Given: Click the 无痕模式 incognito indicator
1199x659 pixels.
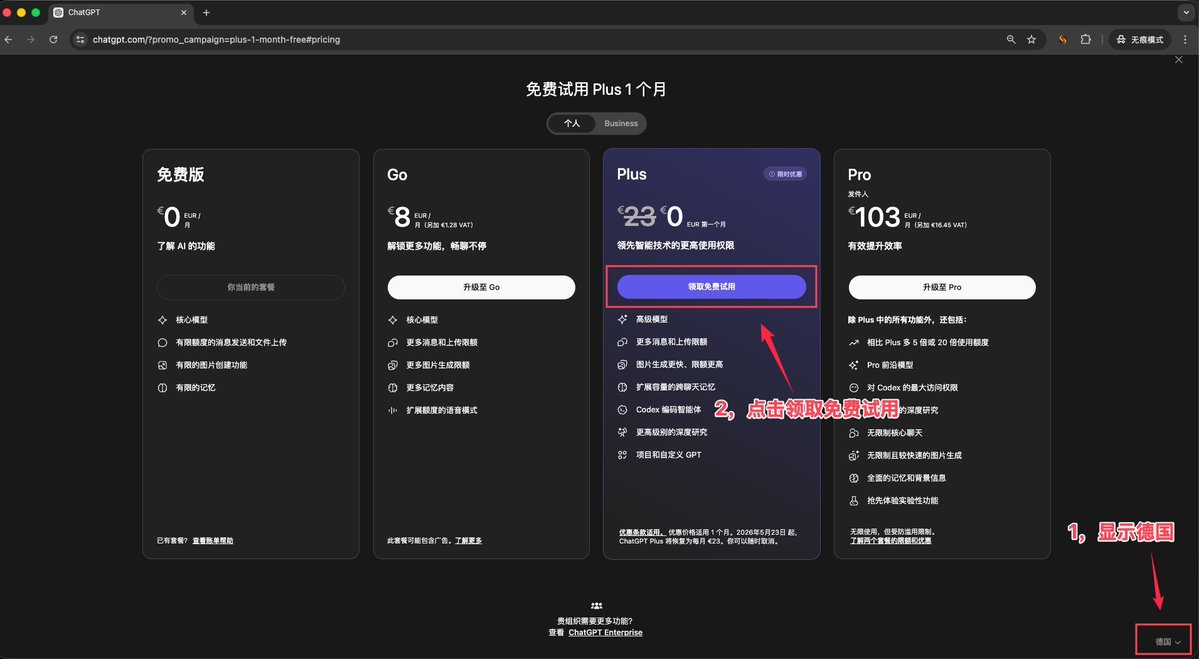Looking at the screenshot, I should pyautogui.click(x=1138, y=39).
